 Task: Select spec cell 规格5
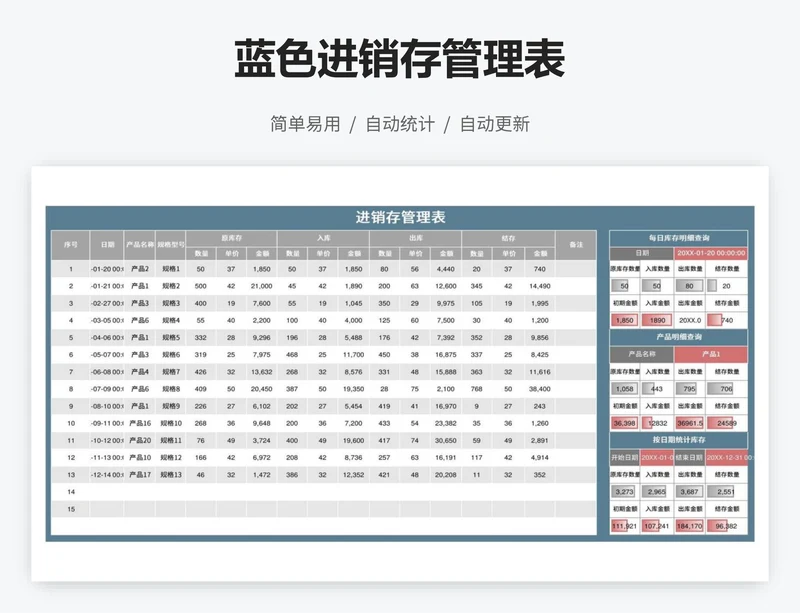(x=171, y=337)
